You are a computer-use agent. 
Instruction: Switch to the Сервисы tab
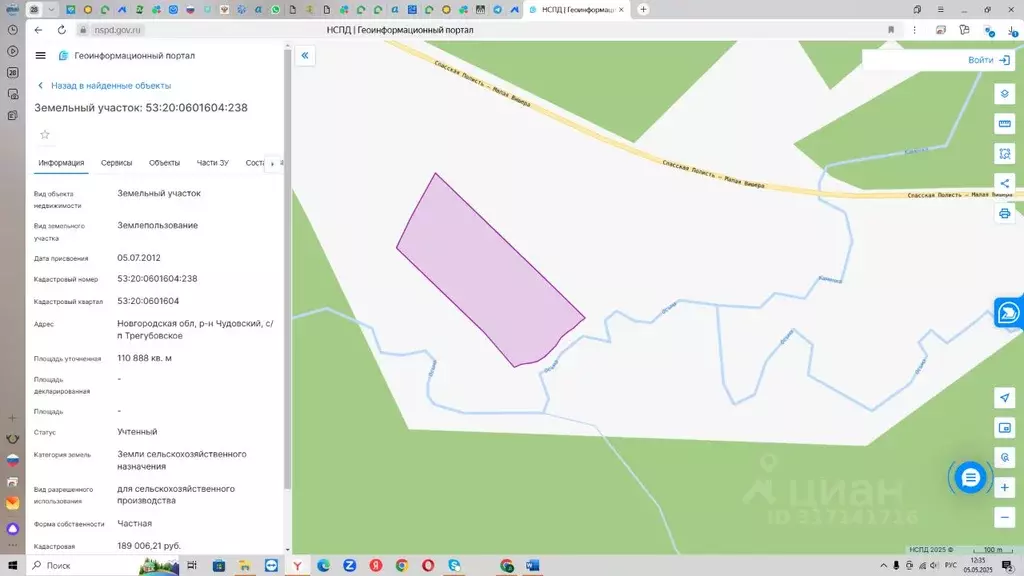click(x=116, y=163)
